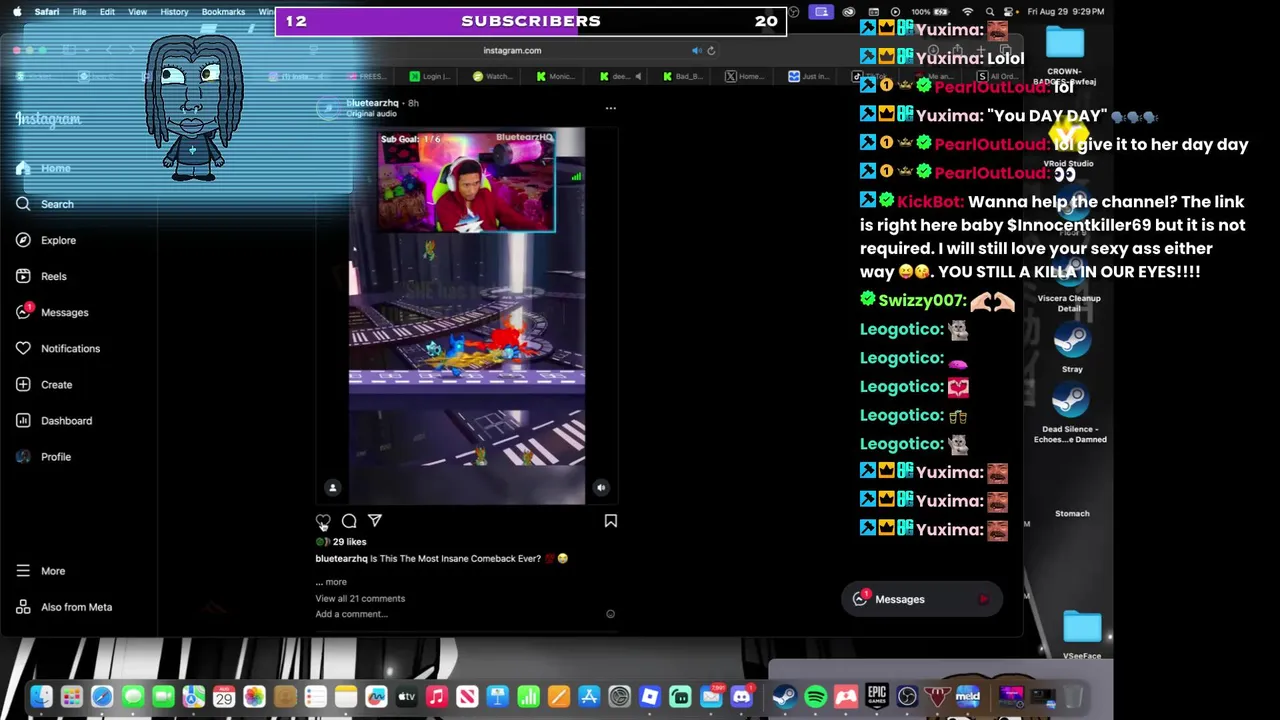This screenshot has height=720, width=1280.
Task: Click the instagram.com address bar
Action: (x=512, y=50)
